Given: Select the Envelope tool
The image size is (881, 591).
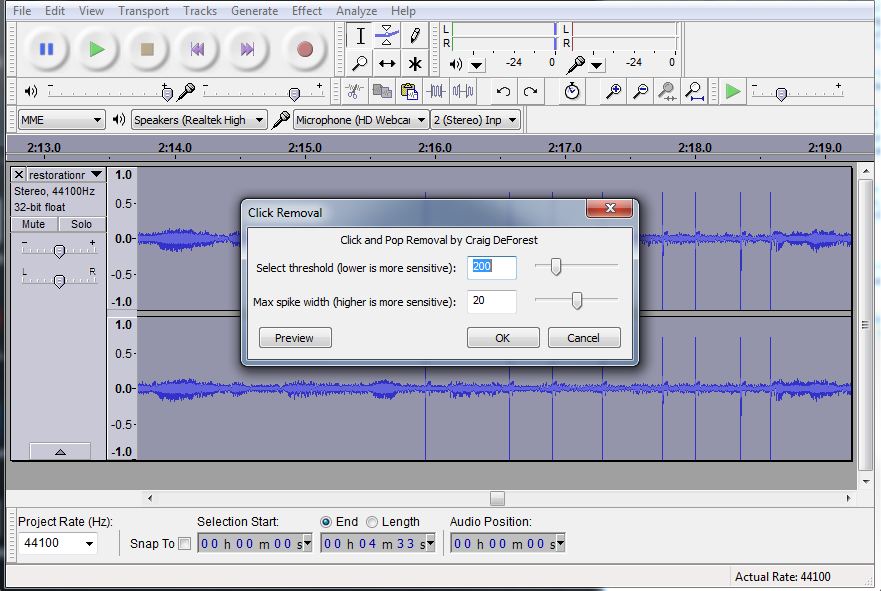Looking at the screenshot, I should point(387,36).
